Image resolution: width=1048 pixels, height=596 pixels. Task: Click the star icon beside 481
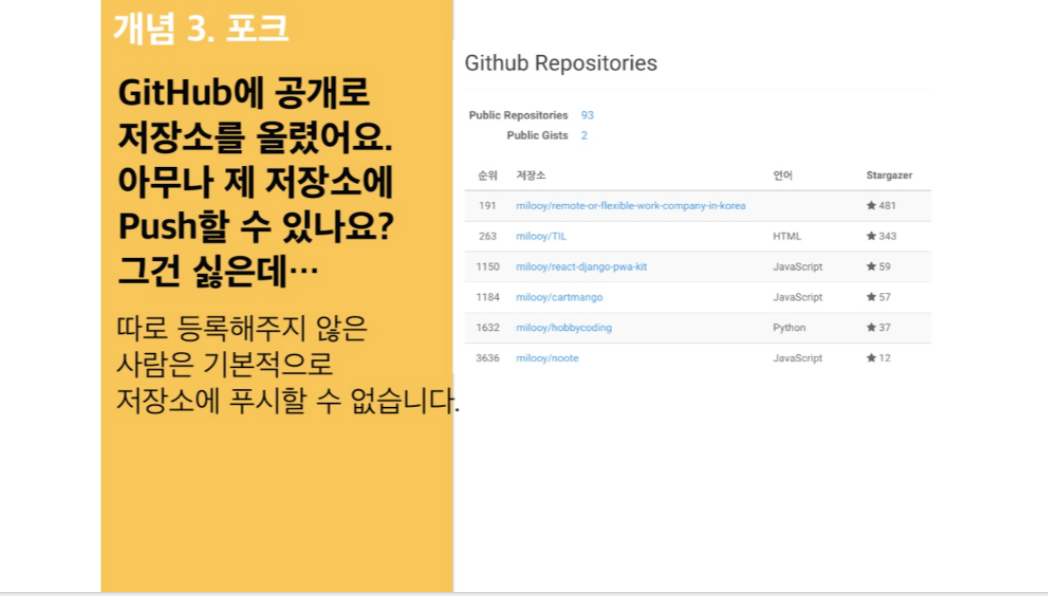[871, 205]
